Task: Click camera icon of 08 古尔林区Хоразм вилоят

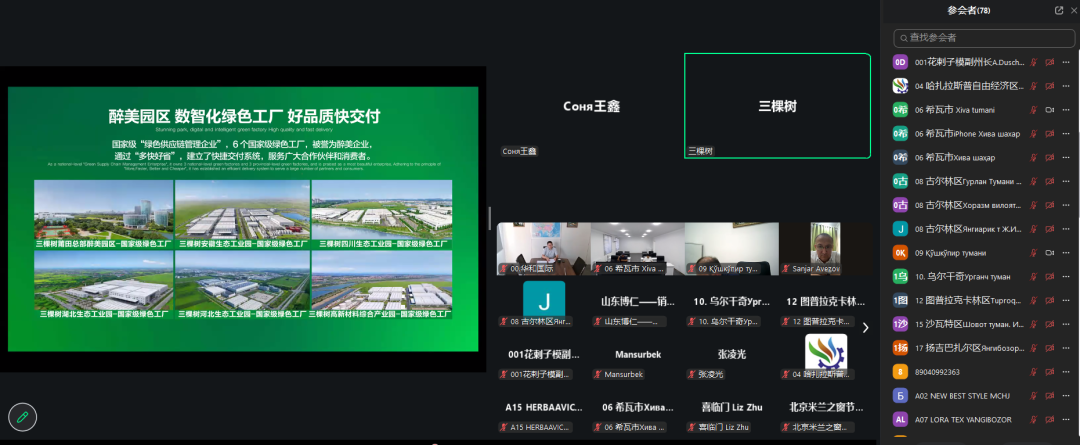Action: tap(1050, 205)
